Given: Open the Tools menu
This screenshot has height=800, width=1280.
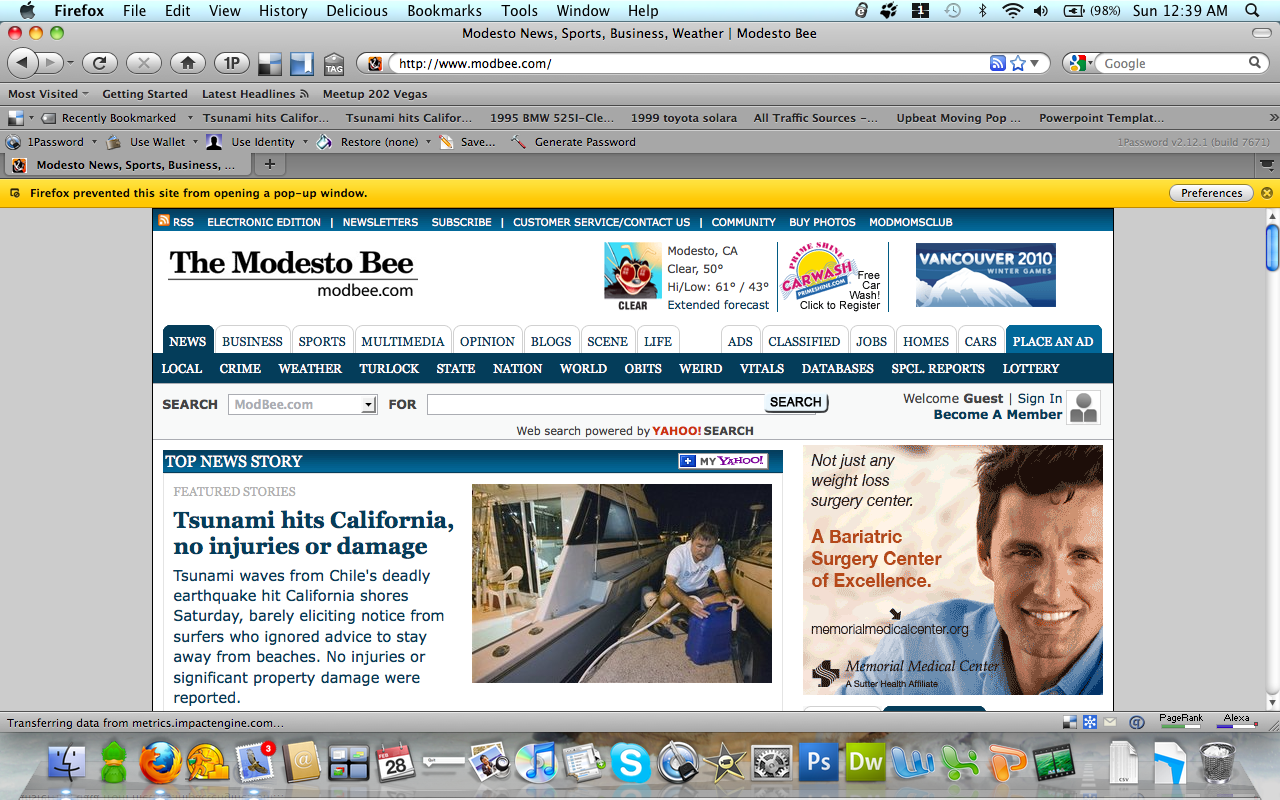Looking at the screenshot, I should click(x=519, y=11).
